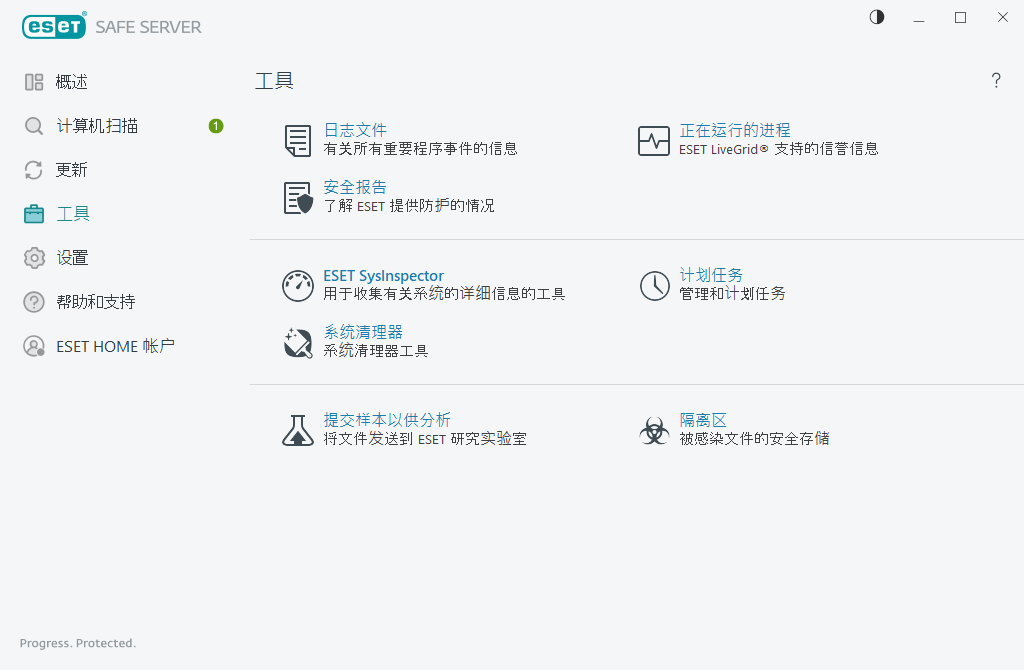Click the ESET SysInspector gauge icon
The width and height of the screenshot is (1024, 670).
(298, 286)
